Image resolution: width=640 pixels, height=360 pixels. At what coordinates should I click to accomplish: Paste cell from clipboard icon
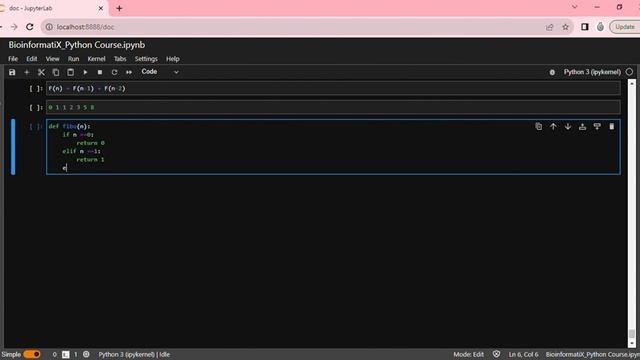point(71,72)
